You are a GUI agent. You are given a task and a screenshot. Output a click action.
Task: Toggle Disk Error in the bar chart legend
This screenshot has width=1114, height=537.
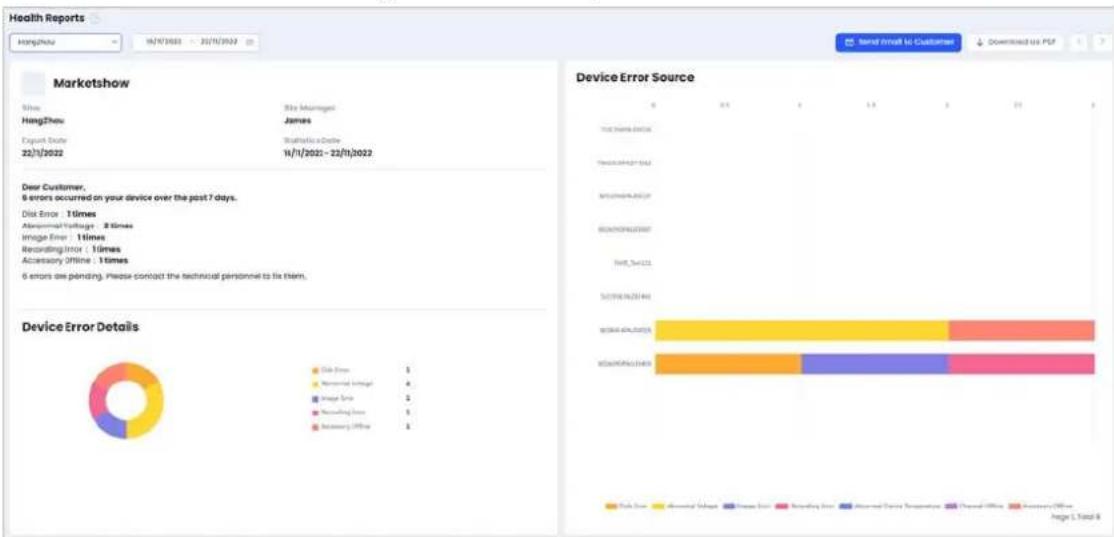point(625,506)
